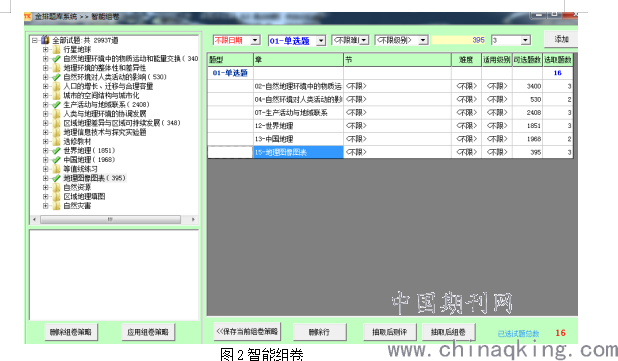Viewport: 618px width, 361px height.
Task: Select tree label 区域地理填图
Action: 84,196
